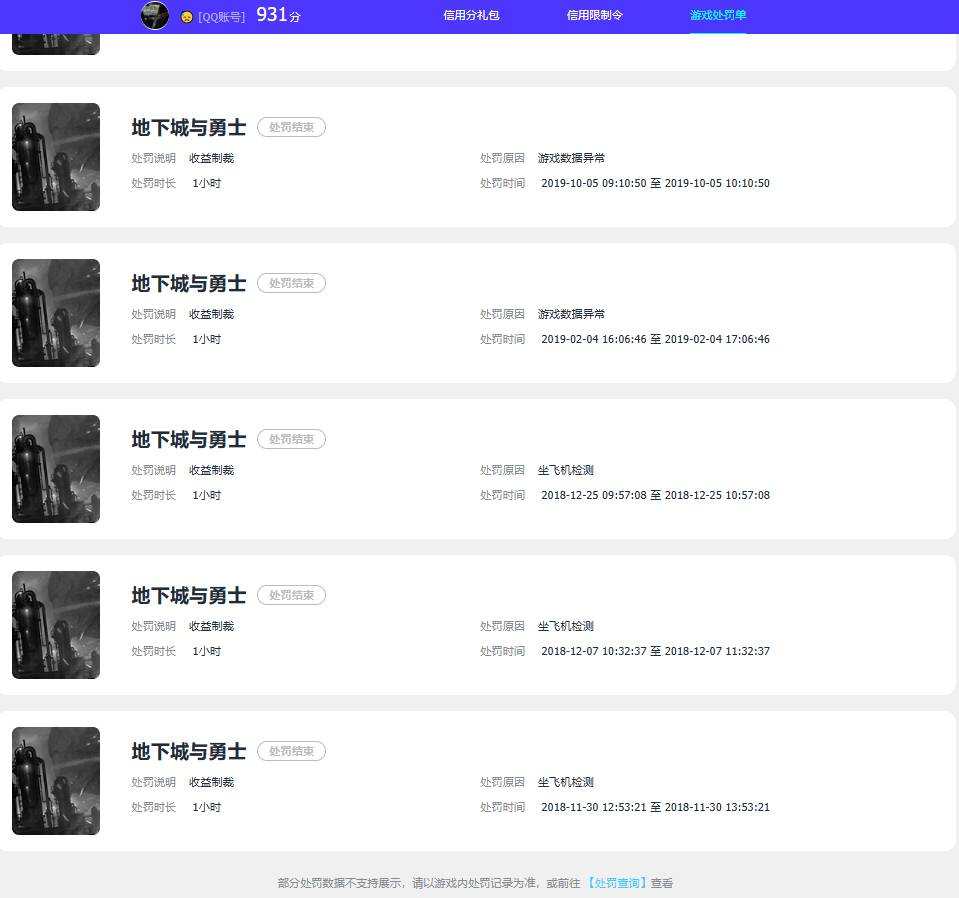Click 地下城与勇士 title of the 2019-02-04 record
Image resolution: width=959 pixels, height=898 pixels.
(188, 283)
